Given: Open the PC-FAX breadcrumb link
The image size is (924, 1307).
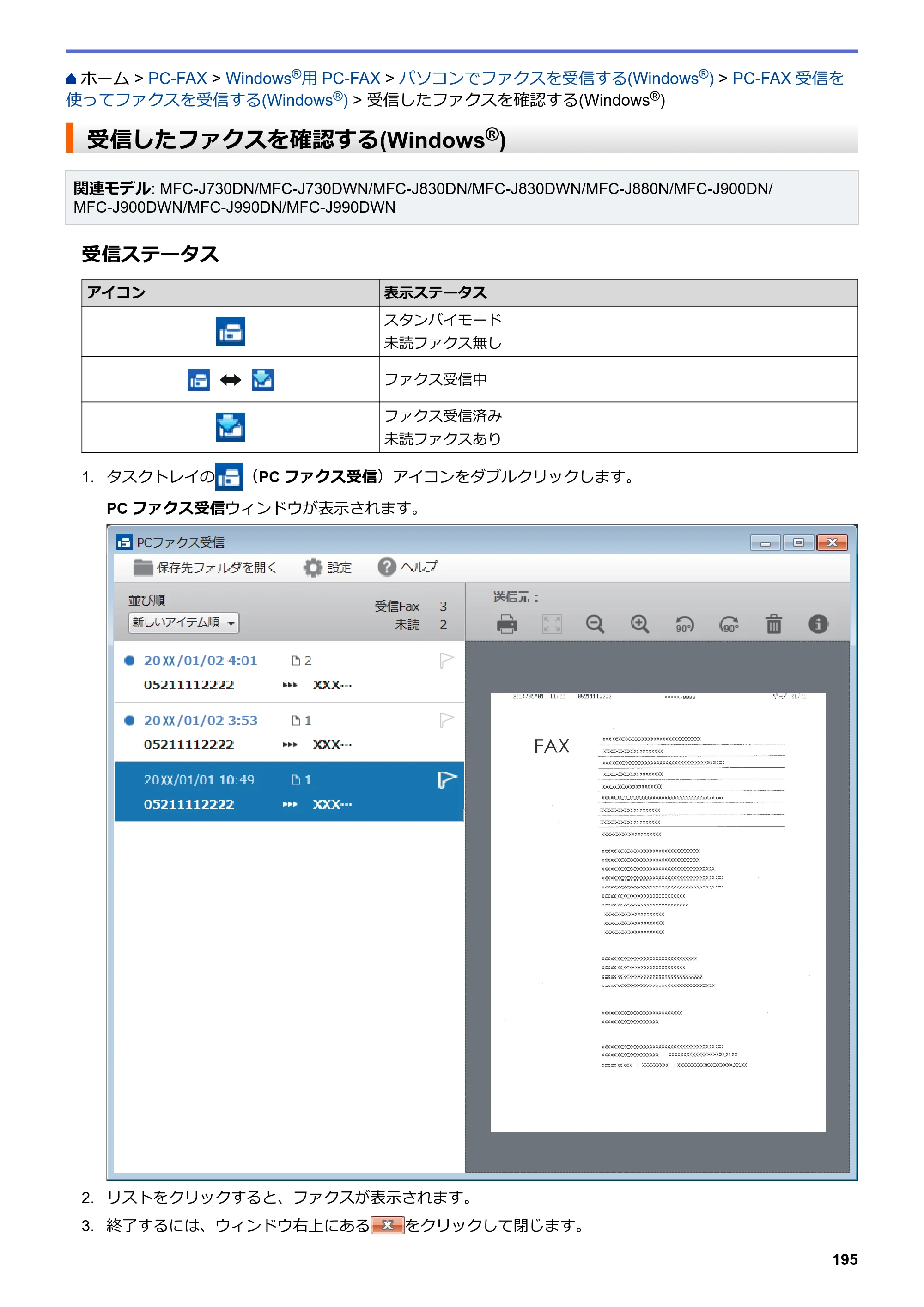Looking at the screenshot, I should click(177, 78).
